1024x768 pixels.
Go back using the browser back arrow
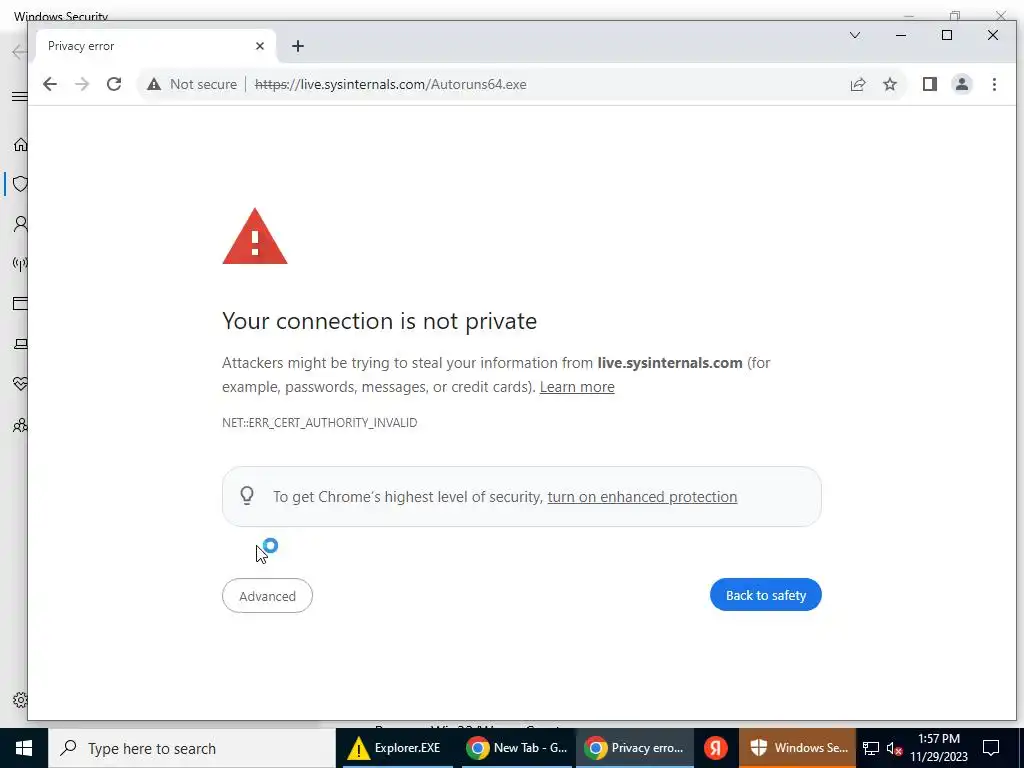click(x=50, y=84)
